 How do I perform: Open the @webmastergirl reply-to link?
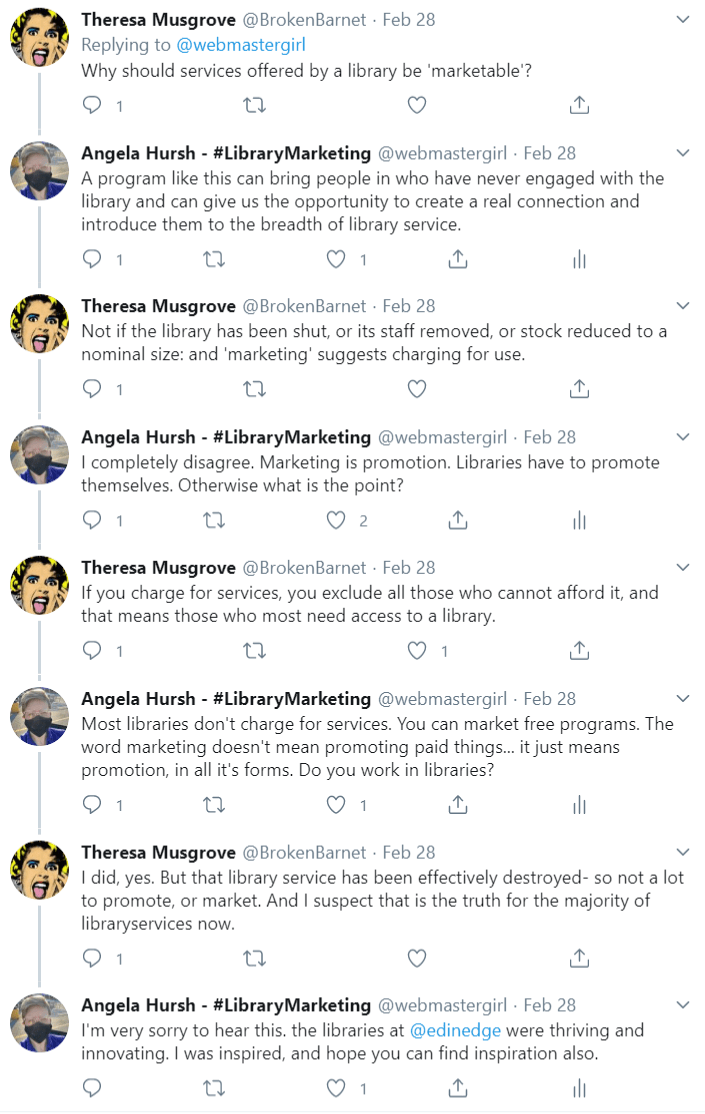(x=241, y=45)
